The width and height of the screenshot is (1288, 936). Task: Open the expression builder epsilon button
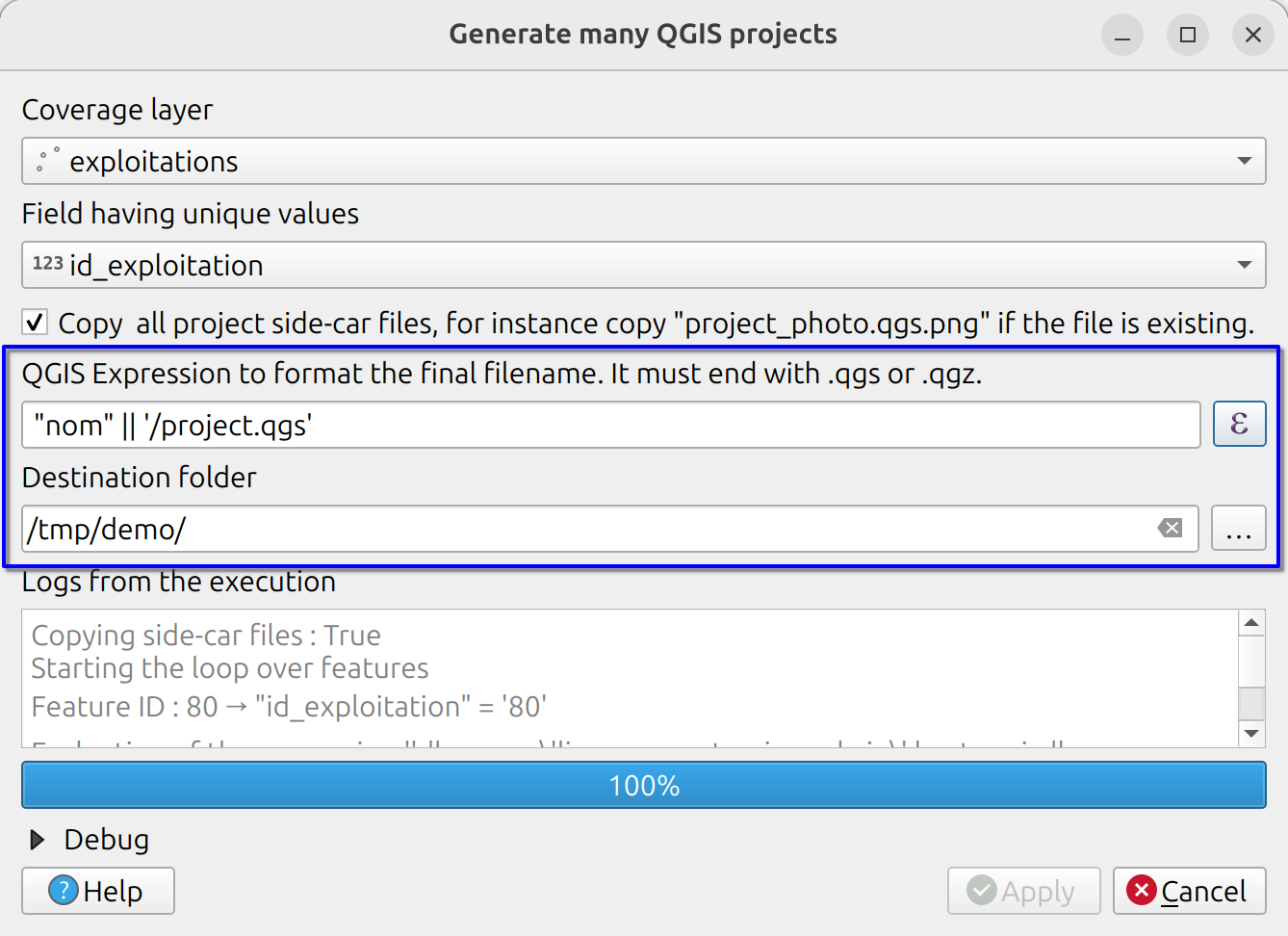pos(1239,425)
